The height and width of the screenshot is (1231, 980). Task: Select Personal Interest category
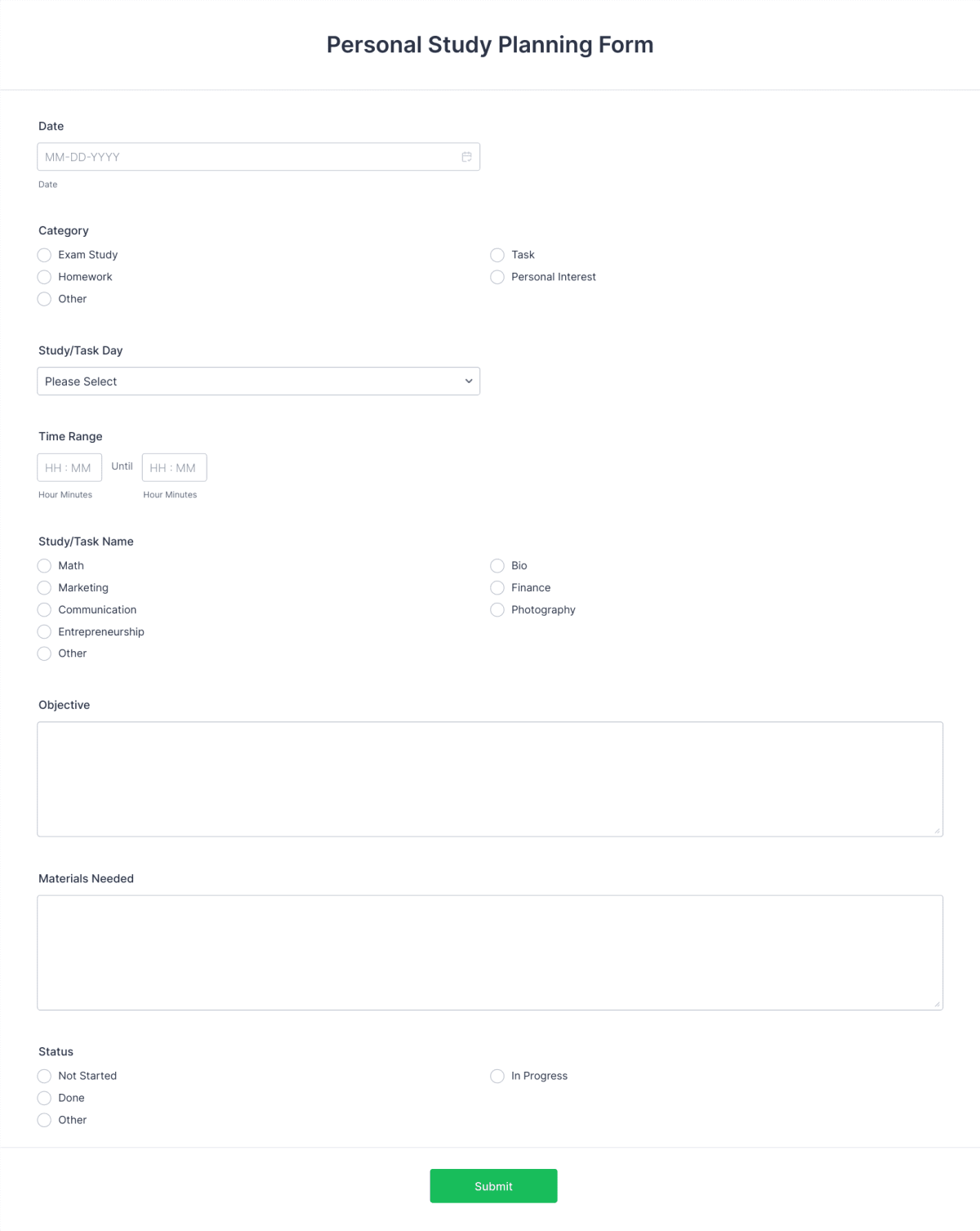(x=497, y=277)
